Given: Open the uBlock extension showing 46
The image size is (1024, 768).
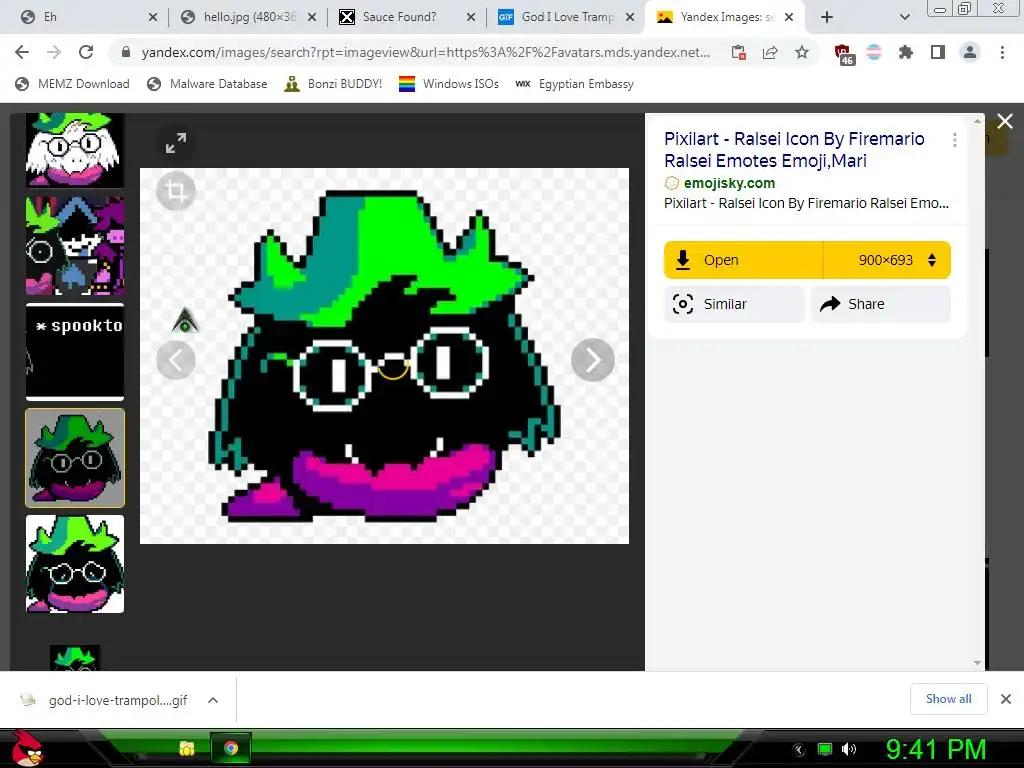Looking at the screenshot, I should (844, 54).
